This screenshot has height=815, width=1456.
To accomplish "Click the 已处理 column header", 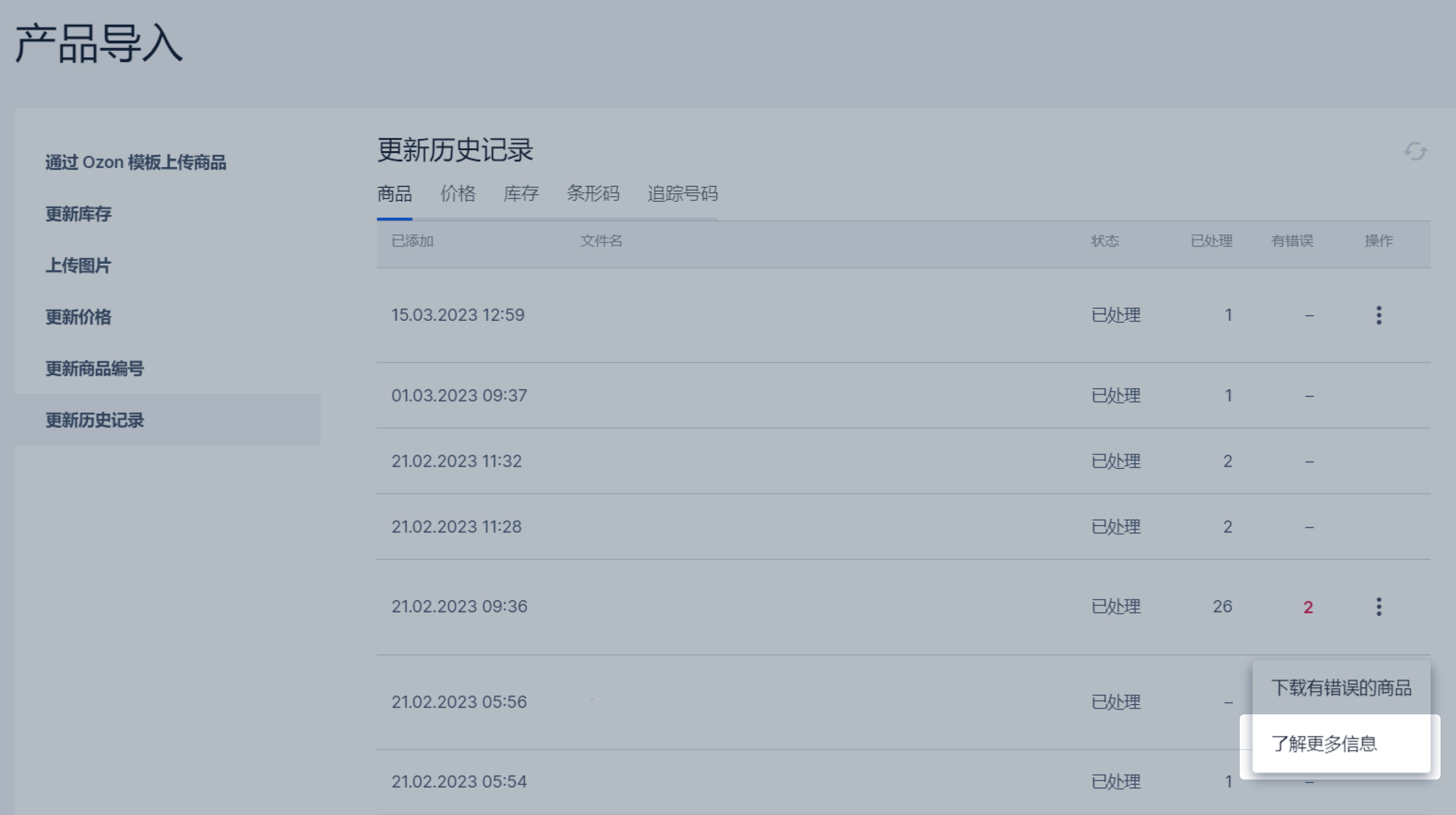I will pos(1212,241).
